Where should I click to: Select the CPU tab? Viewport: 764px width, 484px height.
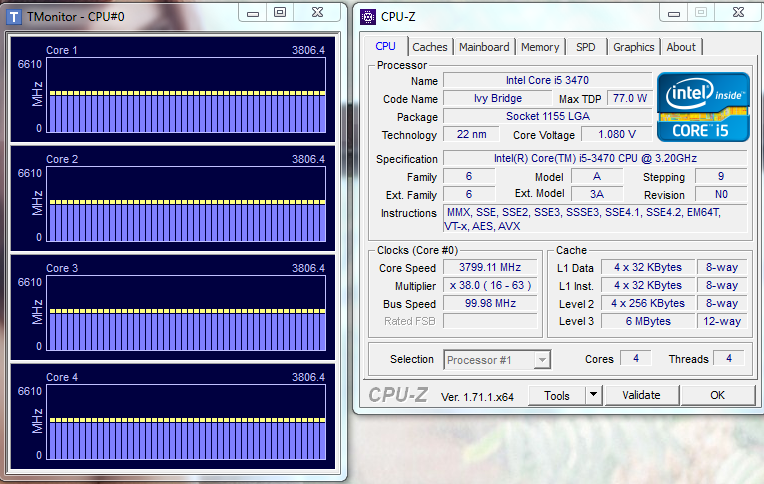coord(385,46)
